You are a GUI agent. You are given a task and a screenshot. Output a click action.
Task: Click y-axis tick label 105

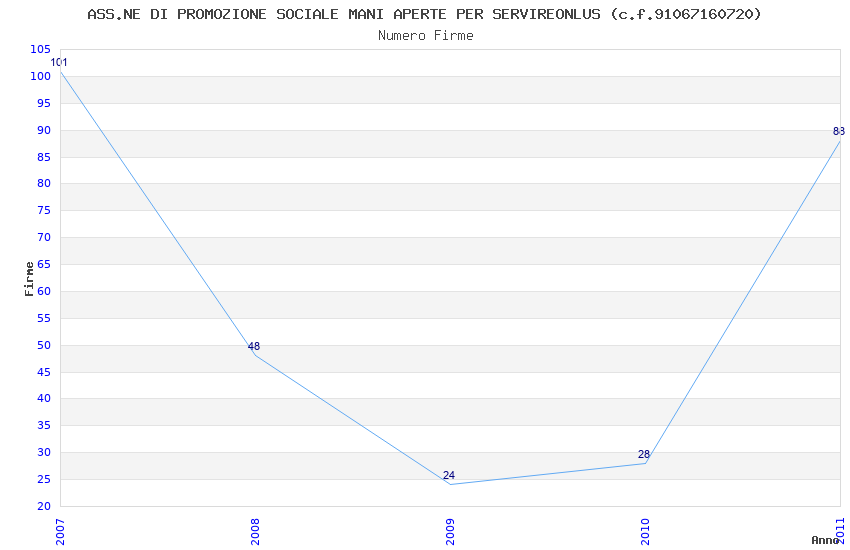[x=41, y=49]
